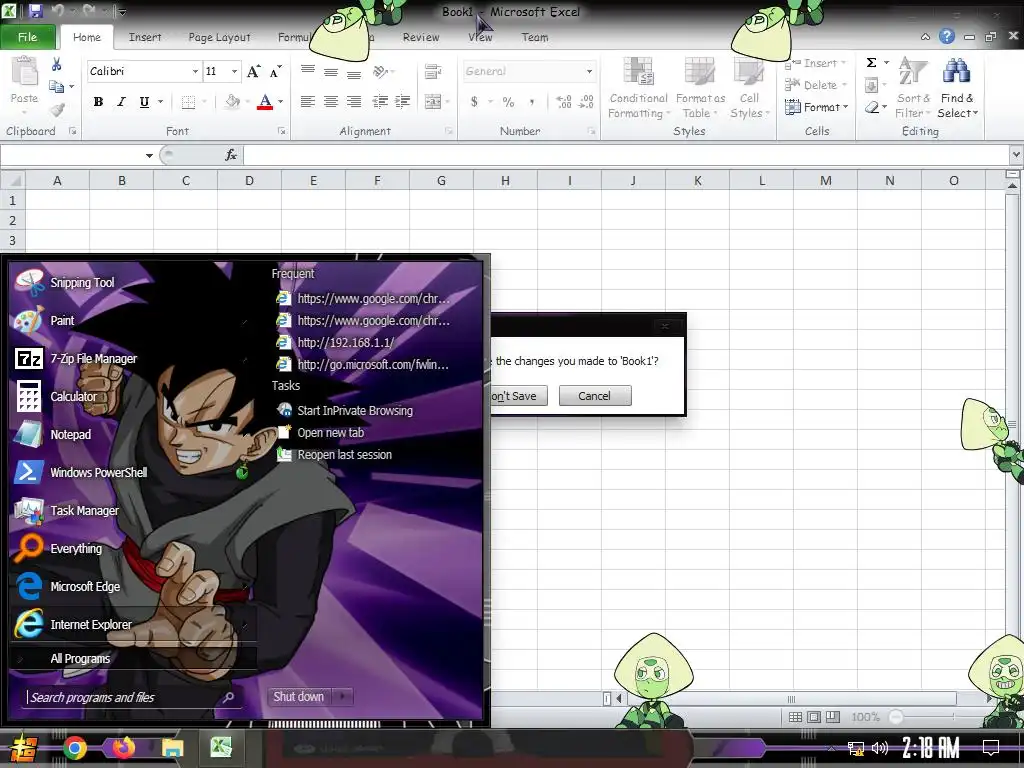Apply Accounting dollar number format
Image resolution: width=1024 pixels, height=768 pixels.
coord(475,101)
